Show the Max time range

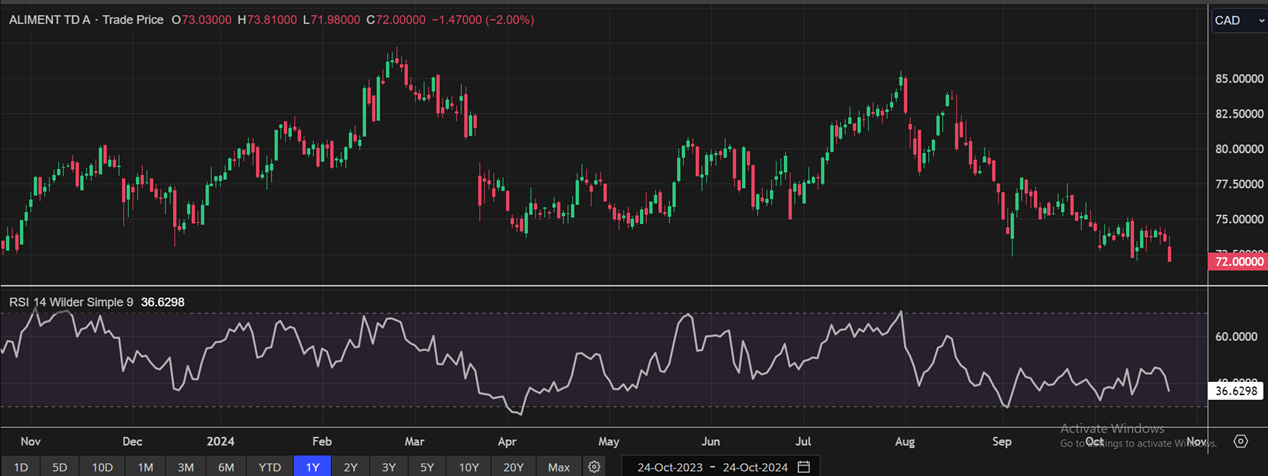pyautogui.click(x=559, y=467)
